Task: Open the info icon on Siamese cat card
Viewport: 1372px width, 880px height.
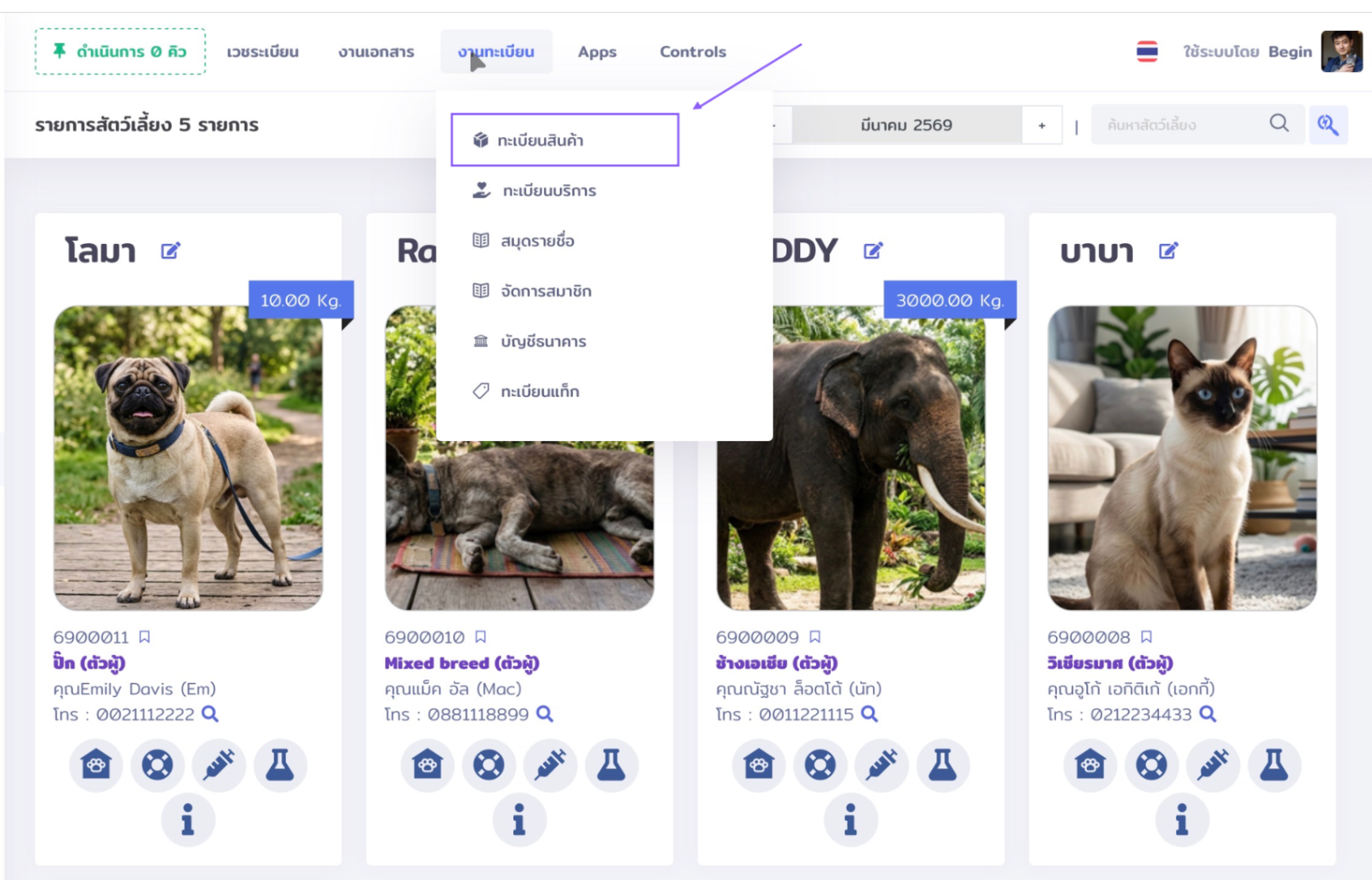Action: click(x=1181, y=820)
